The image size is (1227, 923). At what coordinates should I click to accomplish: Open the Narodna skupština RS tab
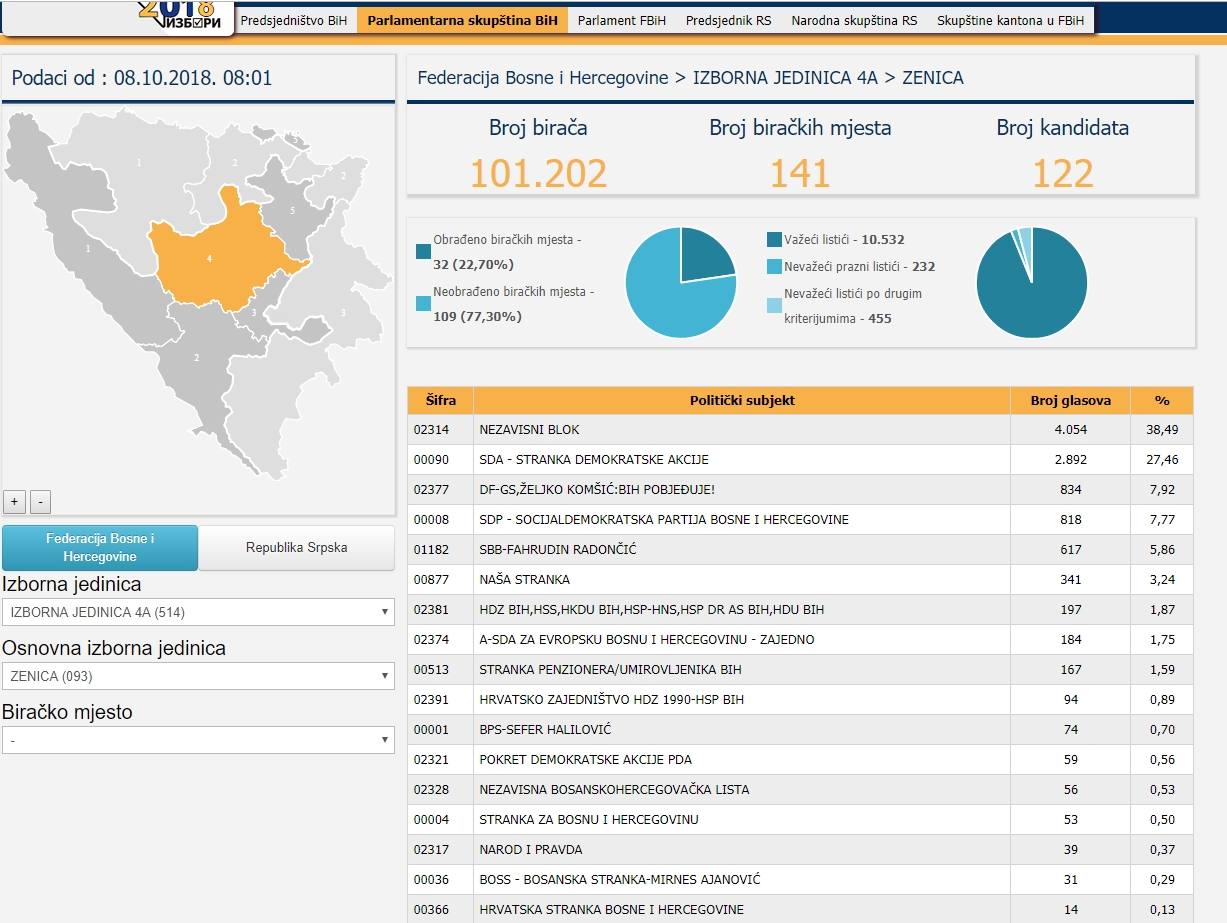click(853, 20)
